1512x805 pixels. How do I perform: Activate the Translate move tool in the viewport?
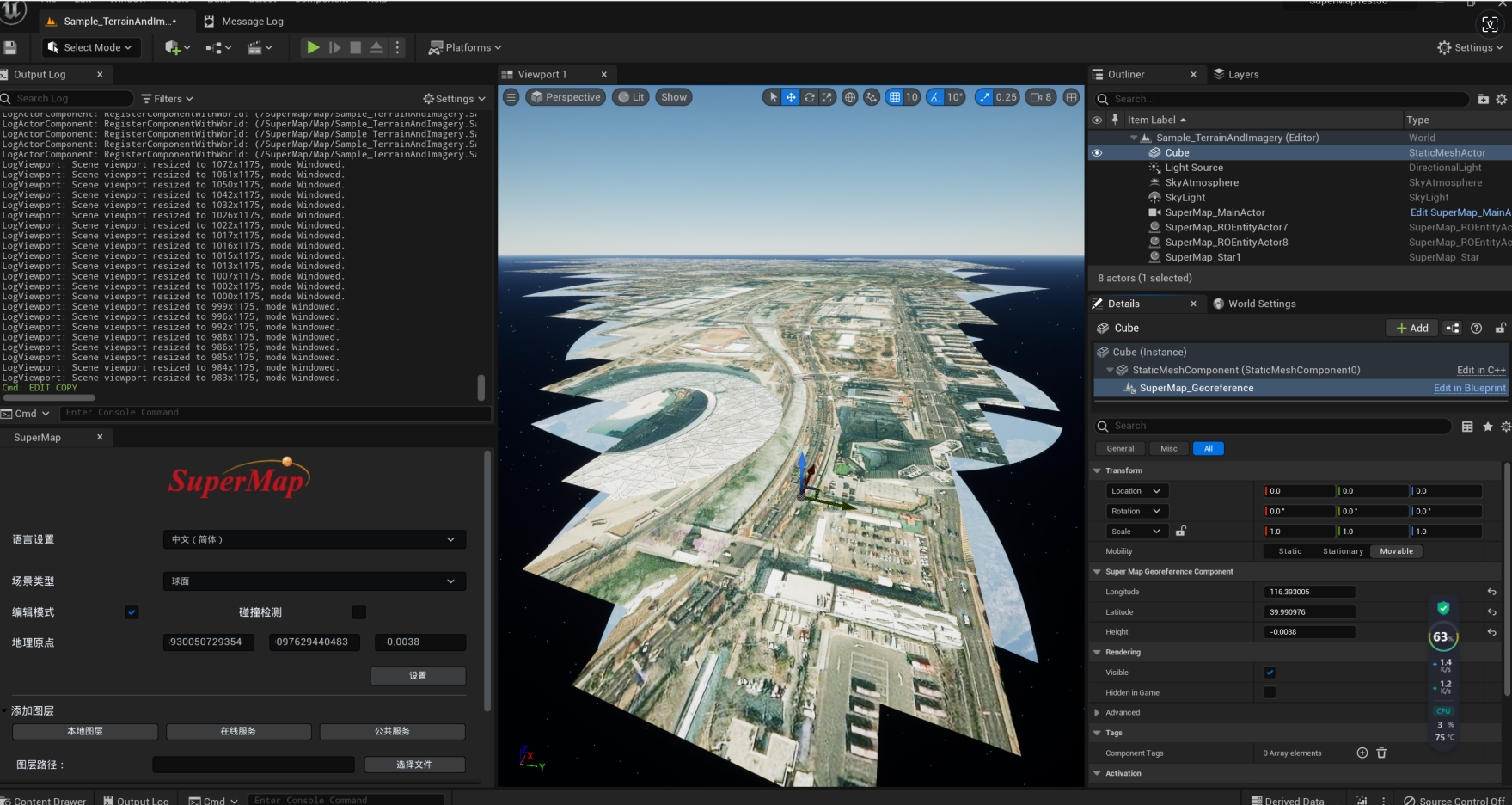791,97
